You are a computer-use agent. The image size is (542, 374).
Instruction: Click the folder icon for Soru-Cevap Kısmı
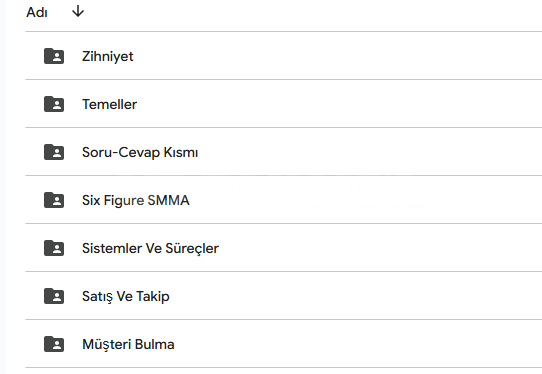click(x=54, y=152)
